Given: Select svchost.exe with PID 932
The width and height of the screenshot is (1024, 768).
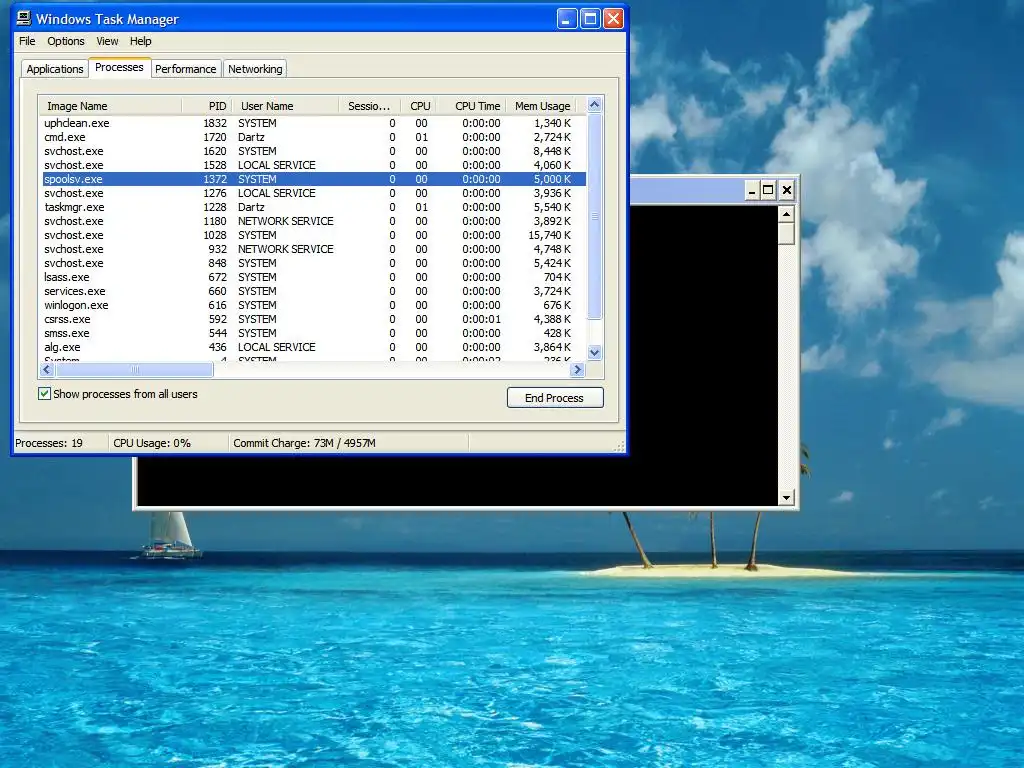Looking at the screenshot, I should 313,249.
